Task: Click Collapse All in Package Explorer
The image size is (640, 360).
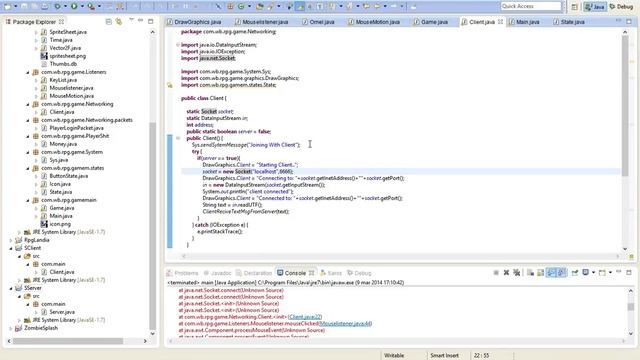Action: click(109, 22)
